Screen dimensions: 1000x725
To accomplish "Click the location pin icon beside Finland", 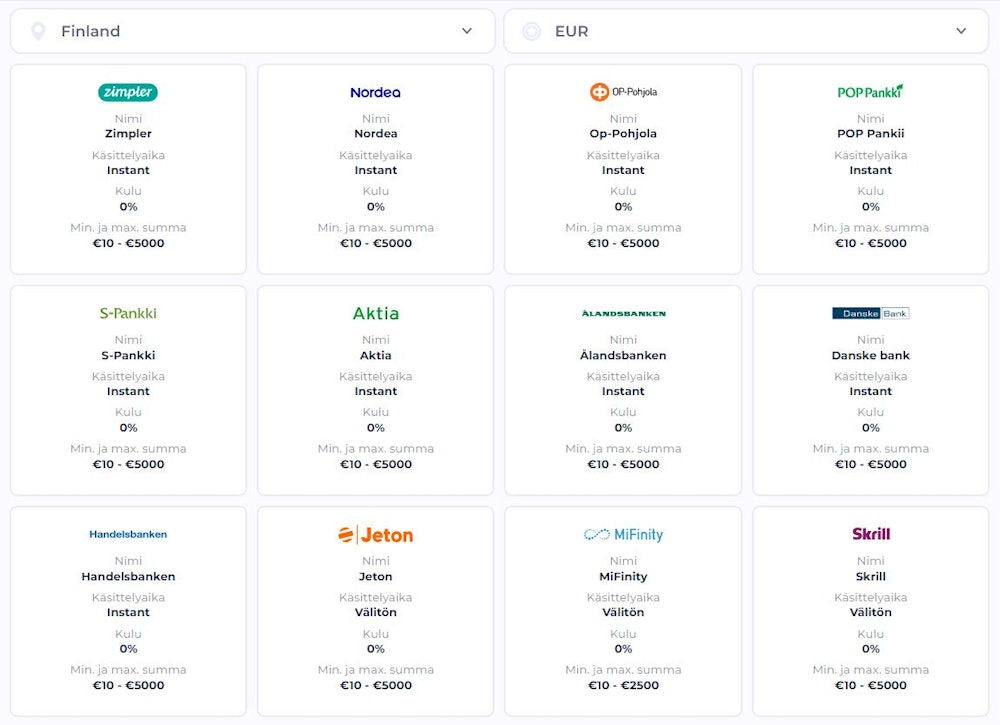I will 38,31.
